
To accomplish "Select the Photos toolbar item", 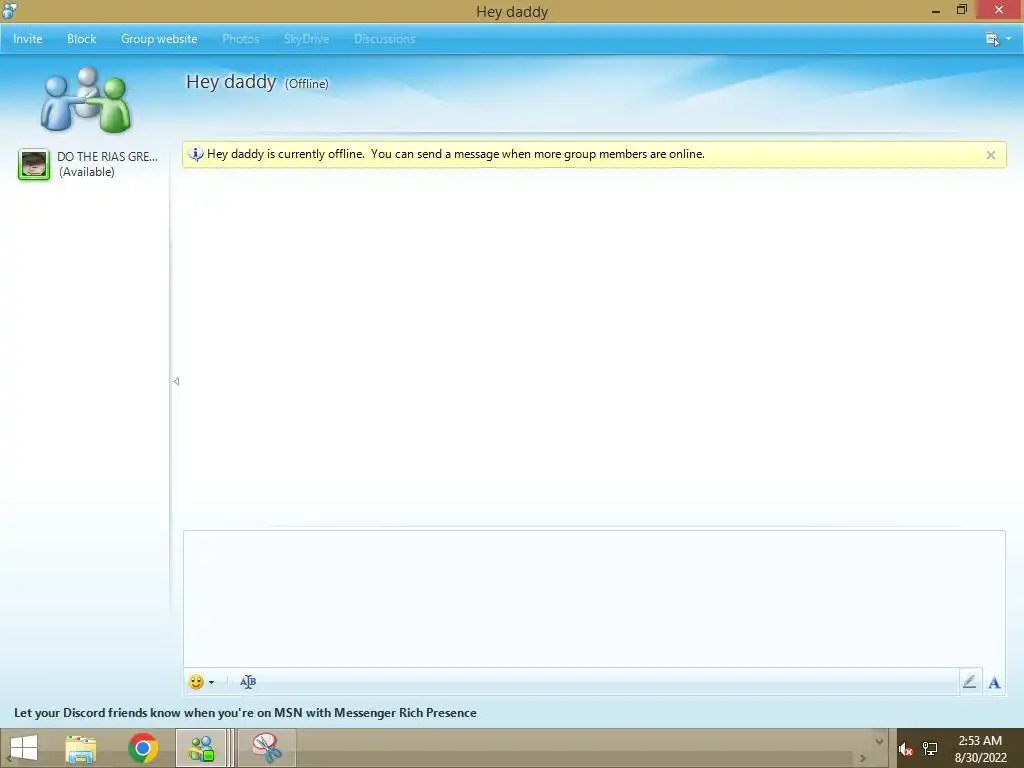I will click(240, 39).
